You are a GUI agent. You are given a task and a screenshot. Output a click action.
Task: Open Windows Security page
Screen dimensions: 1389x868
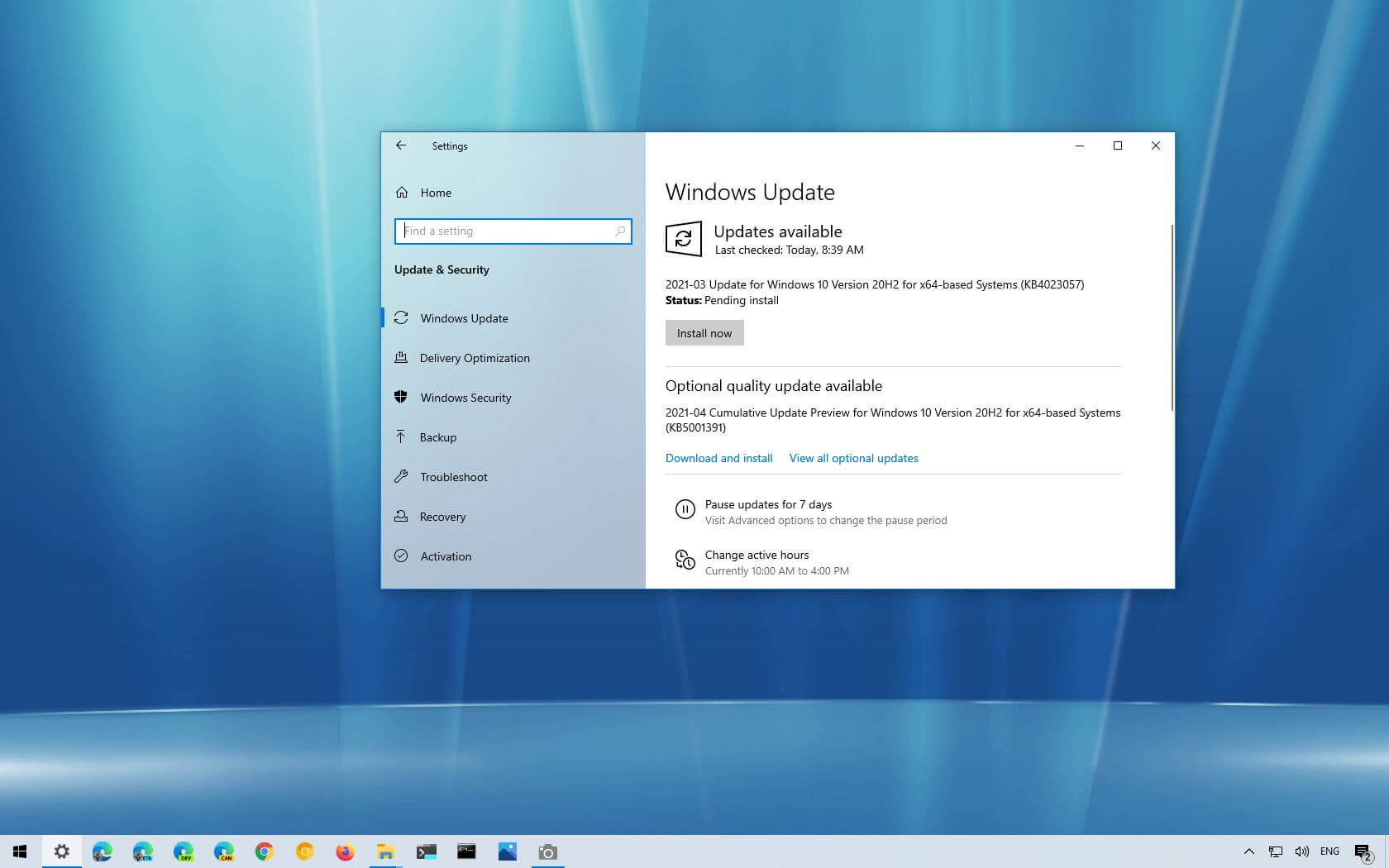tap(513, 398)
